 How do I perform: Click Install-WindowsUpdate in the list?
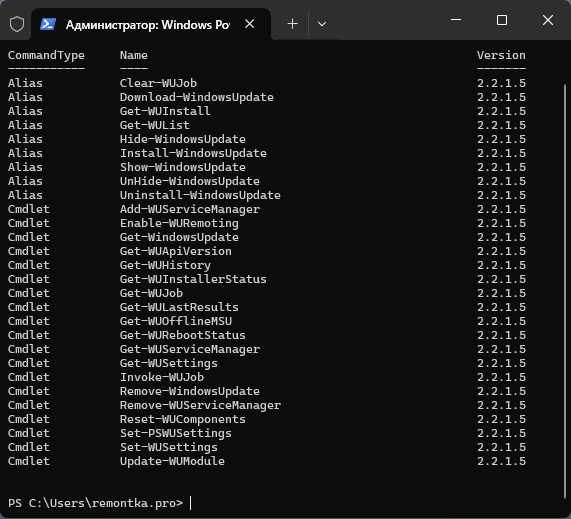tap(193, 153)
